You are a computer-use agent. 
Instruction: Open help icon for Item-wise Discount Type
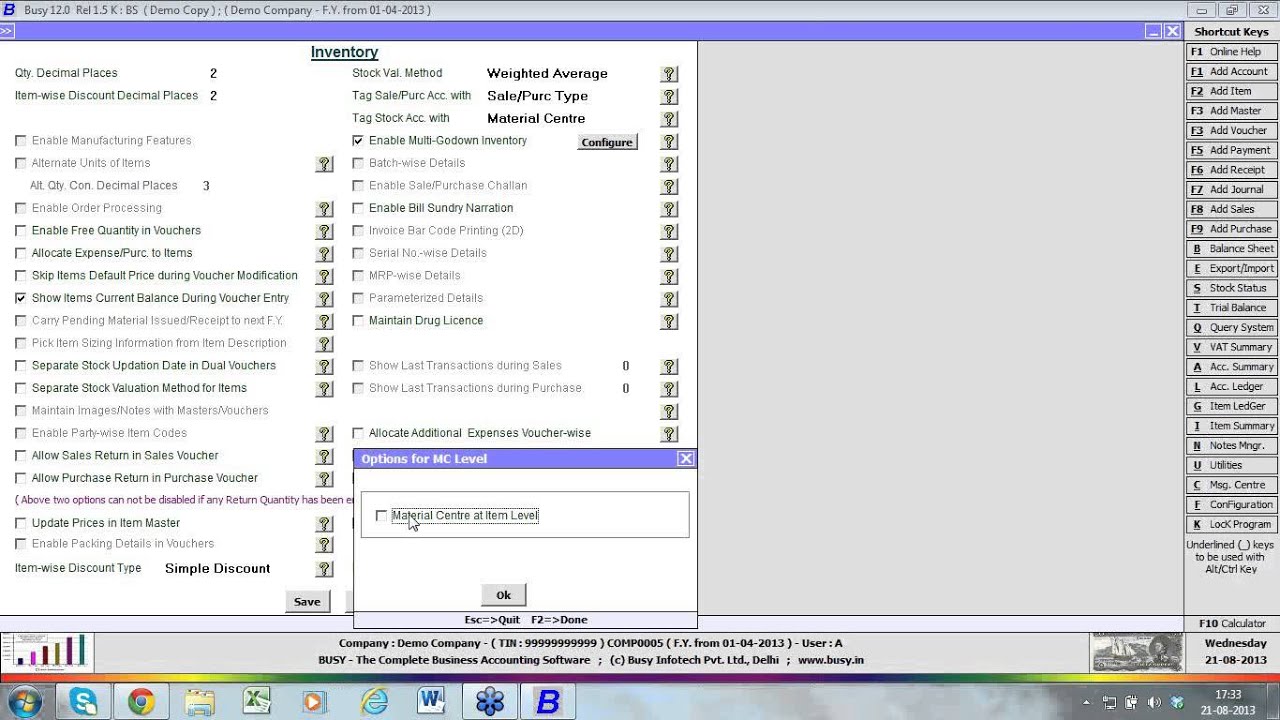324,569
